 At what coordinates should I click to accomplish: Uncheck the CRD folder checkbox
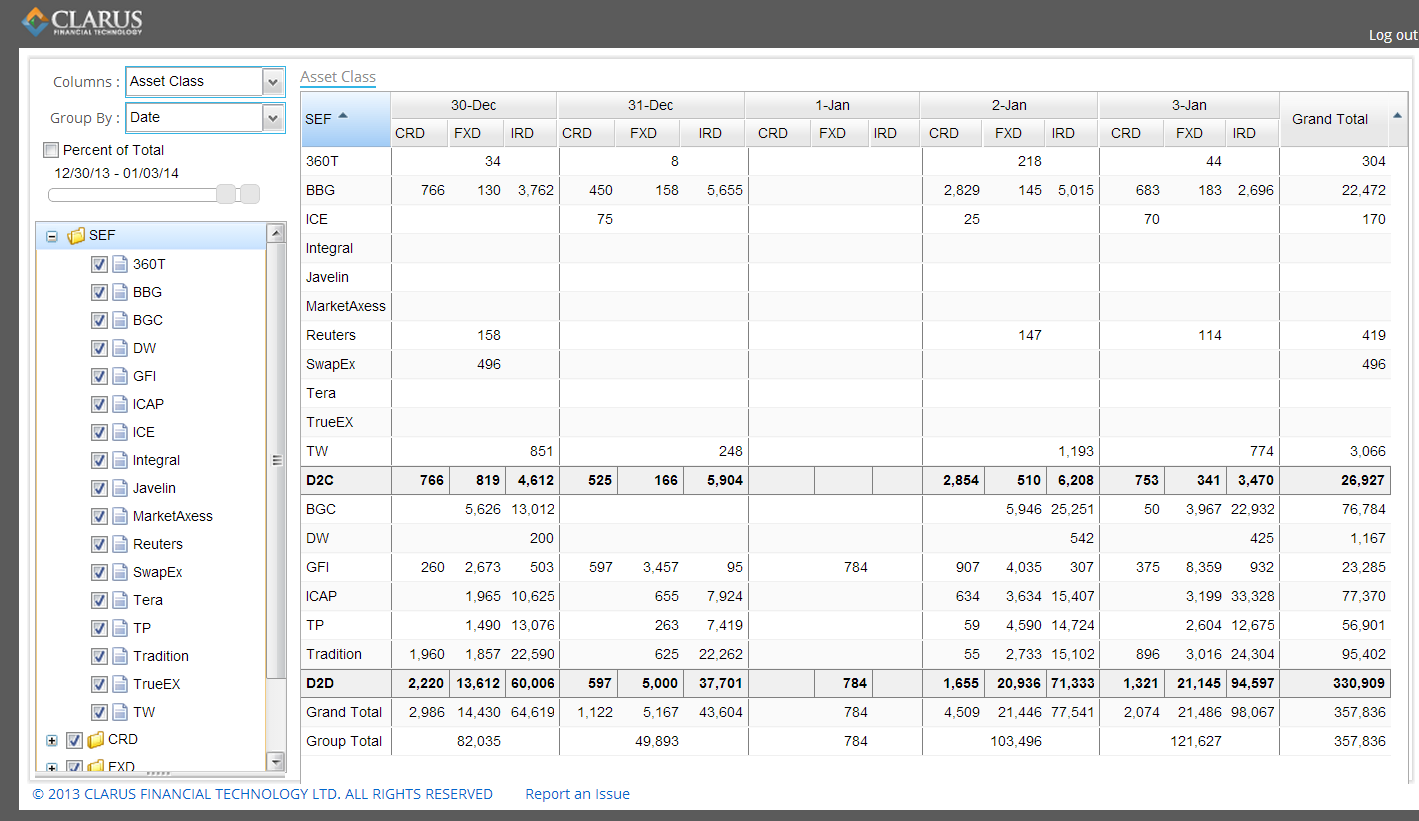pos(74,740)
